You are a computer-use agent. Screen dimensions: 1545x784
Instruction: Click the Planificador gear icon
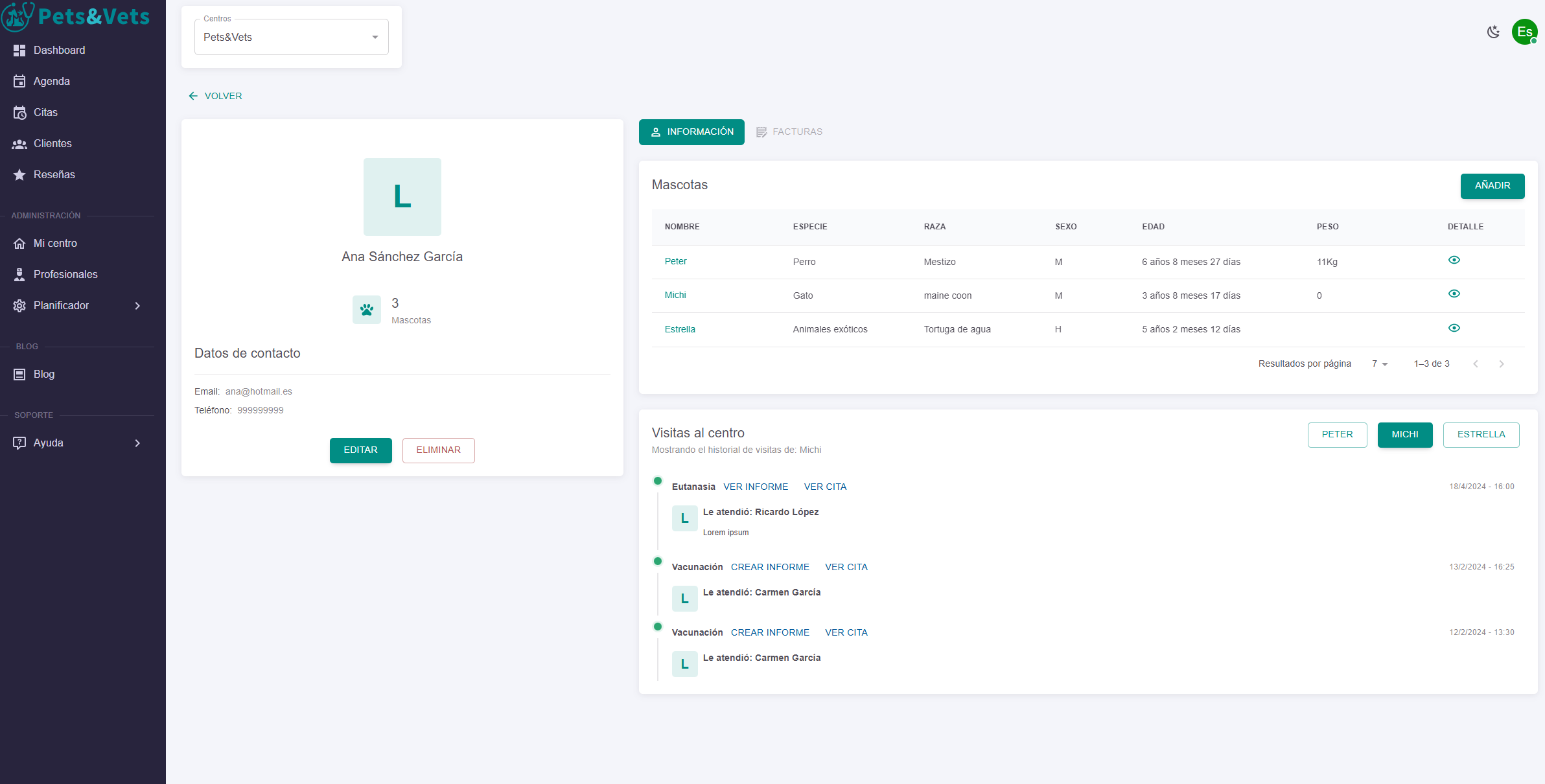pyautogui.click(x=19, y=305)
